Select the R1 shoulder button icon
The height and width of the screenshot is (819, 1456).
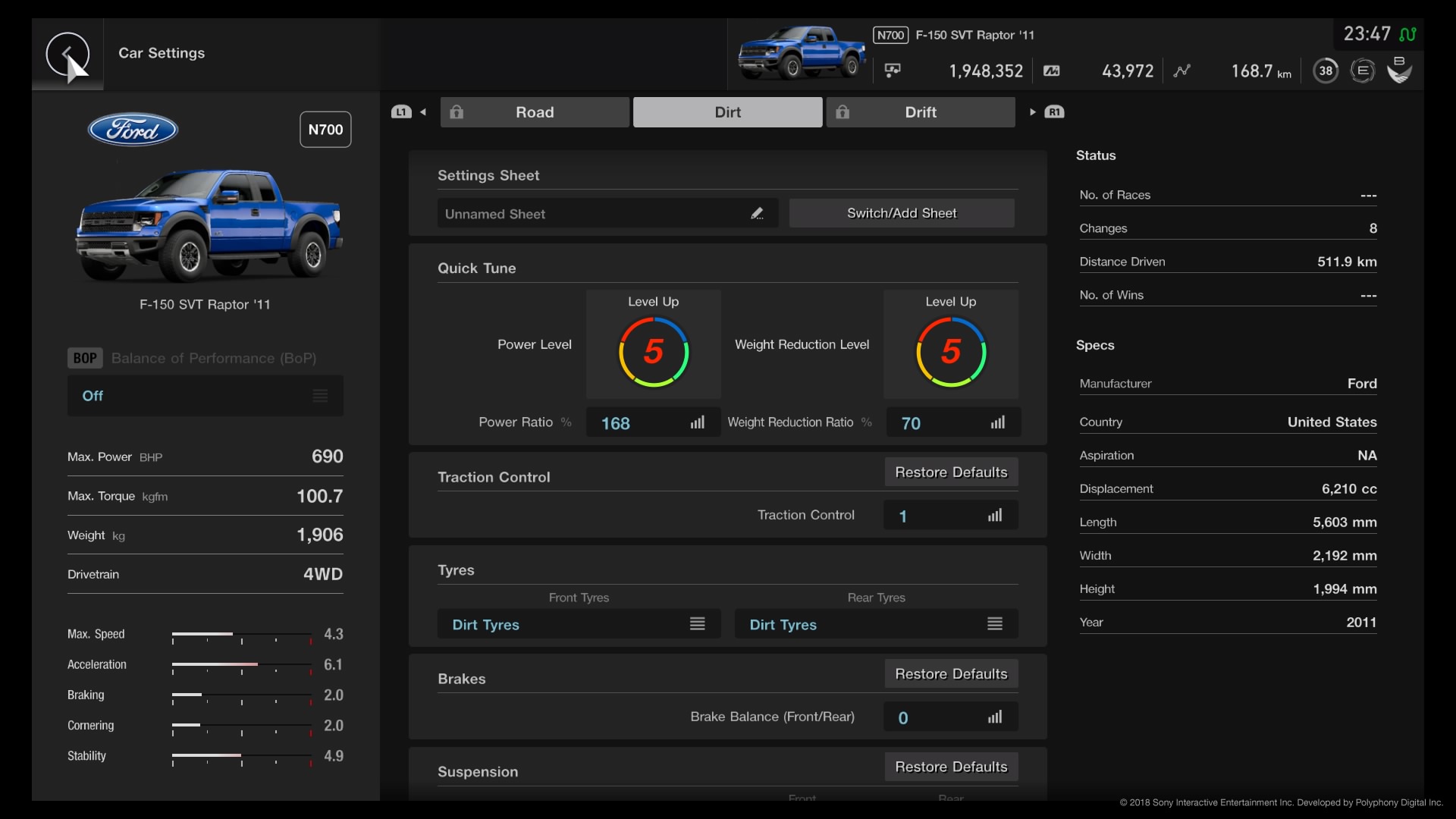click(1054, 112)
